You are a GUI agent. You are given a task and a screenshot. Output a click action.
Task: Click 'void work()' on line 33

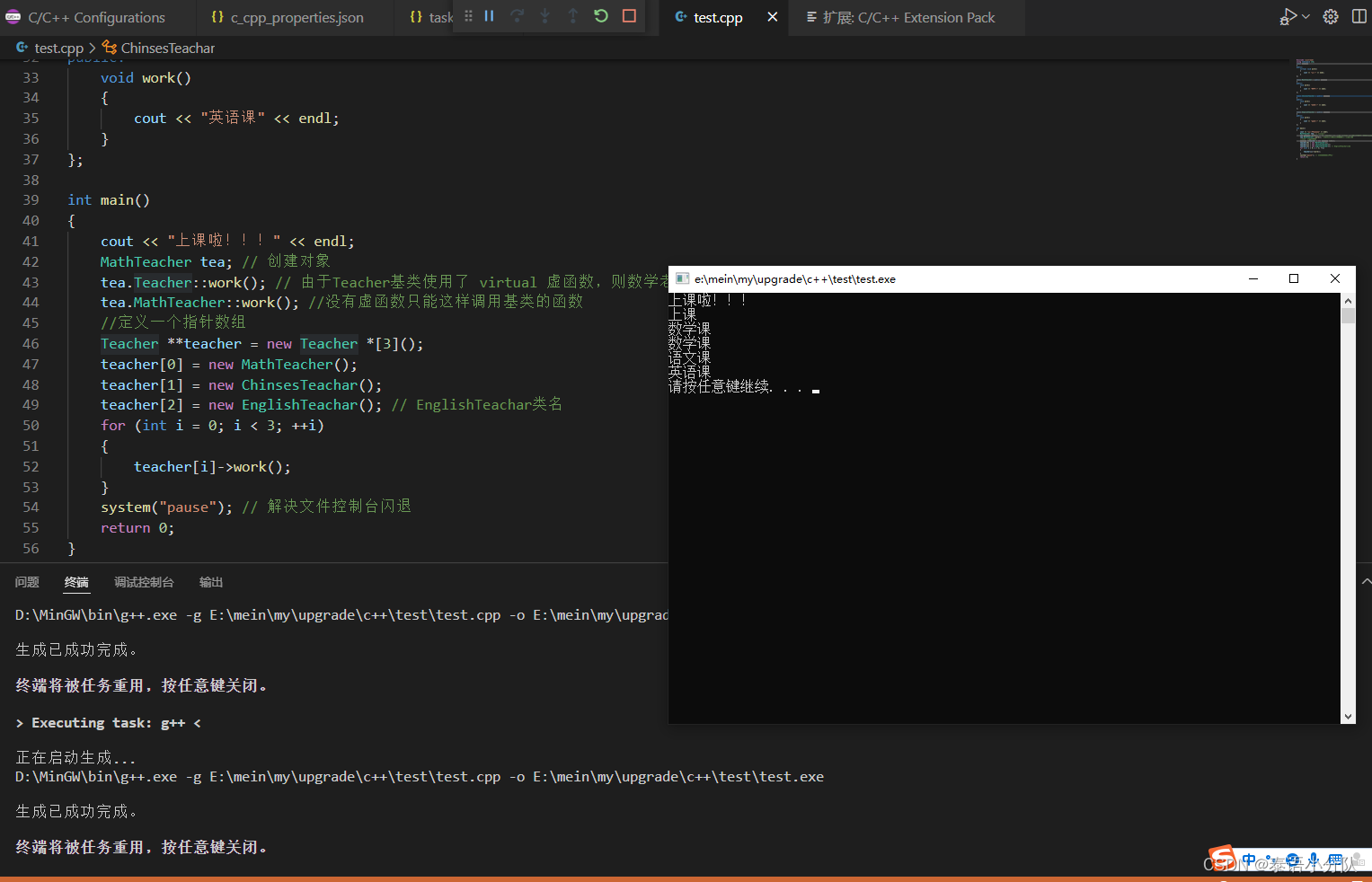click(146, 78)
